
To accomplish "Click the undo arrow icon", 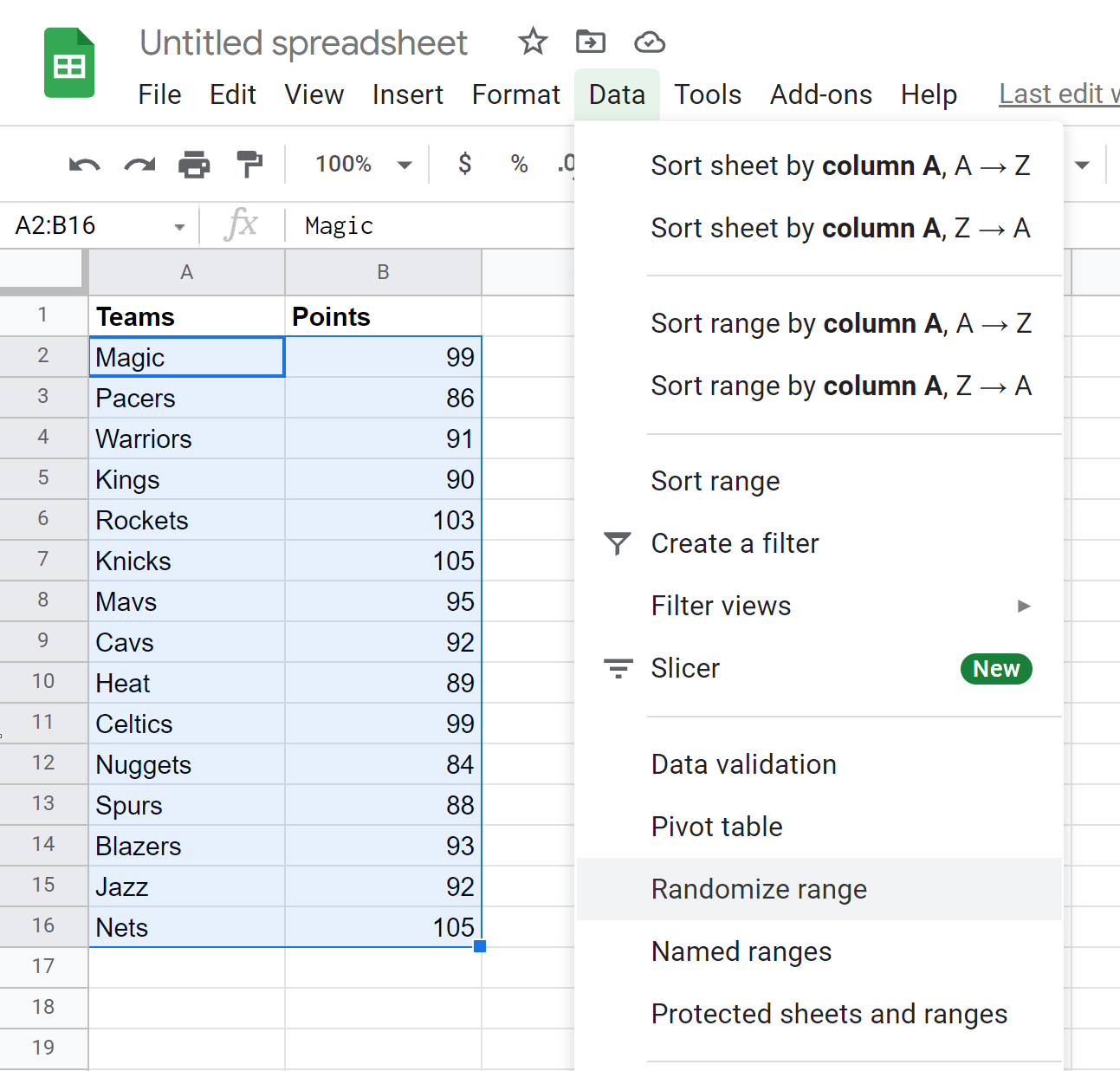I will click(x=84, y=165).
